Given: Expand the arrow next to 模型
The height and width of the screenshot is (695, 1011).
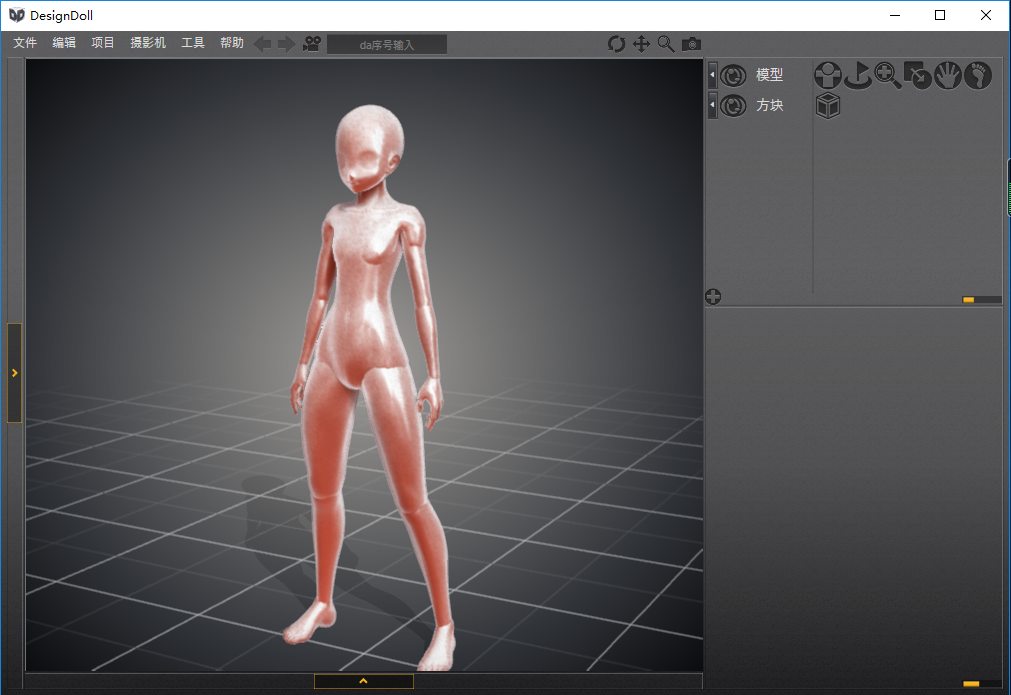Looking at the screenshot, I should (x=712, y=75).
